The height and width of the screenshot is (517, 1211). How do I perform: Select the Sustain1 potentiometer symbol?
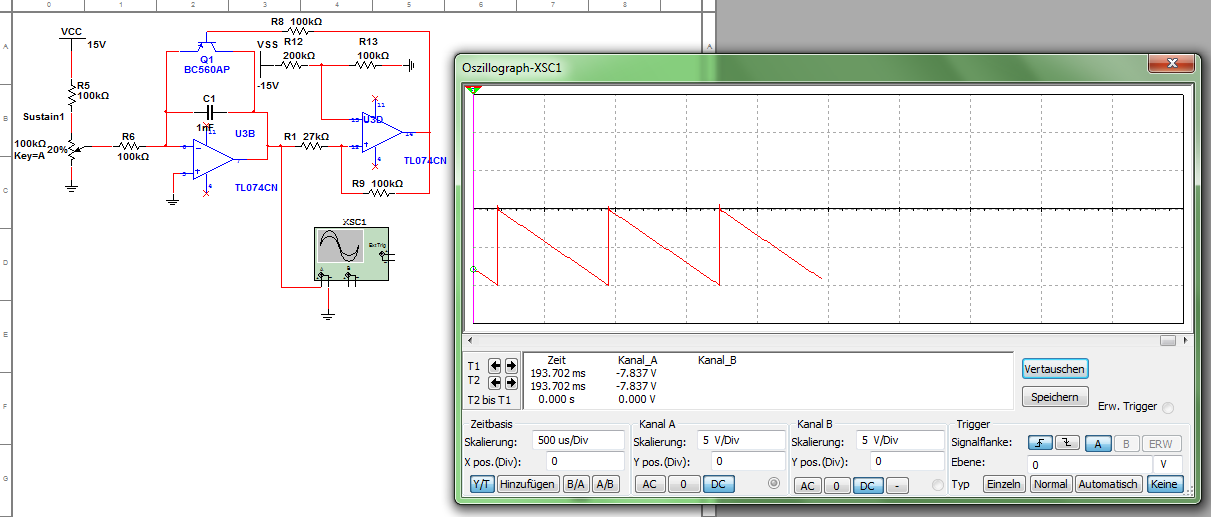pyautogui.click(x=72, y=148)
